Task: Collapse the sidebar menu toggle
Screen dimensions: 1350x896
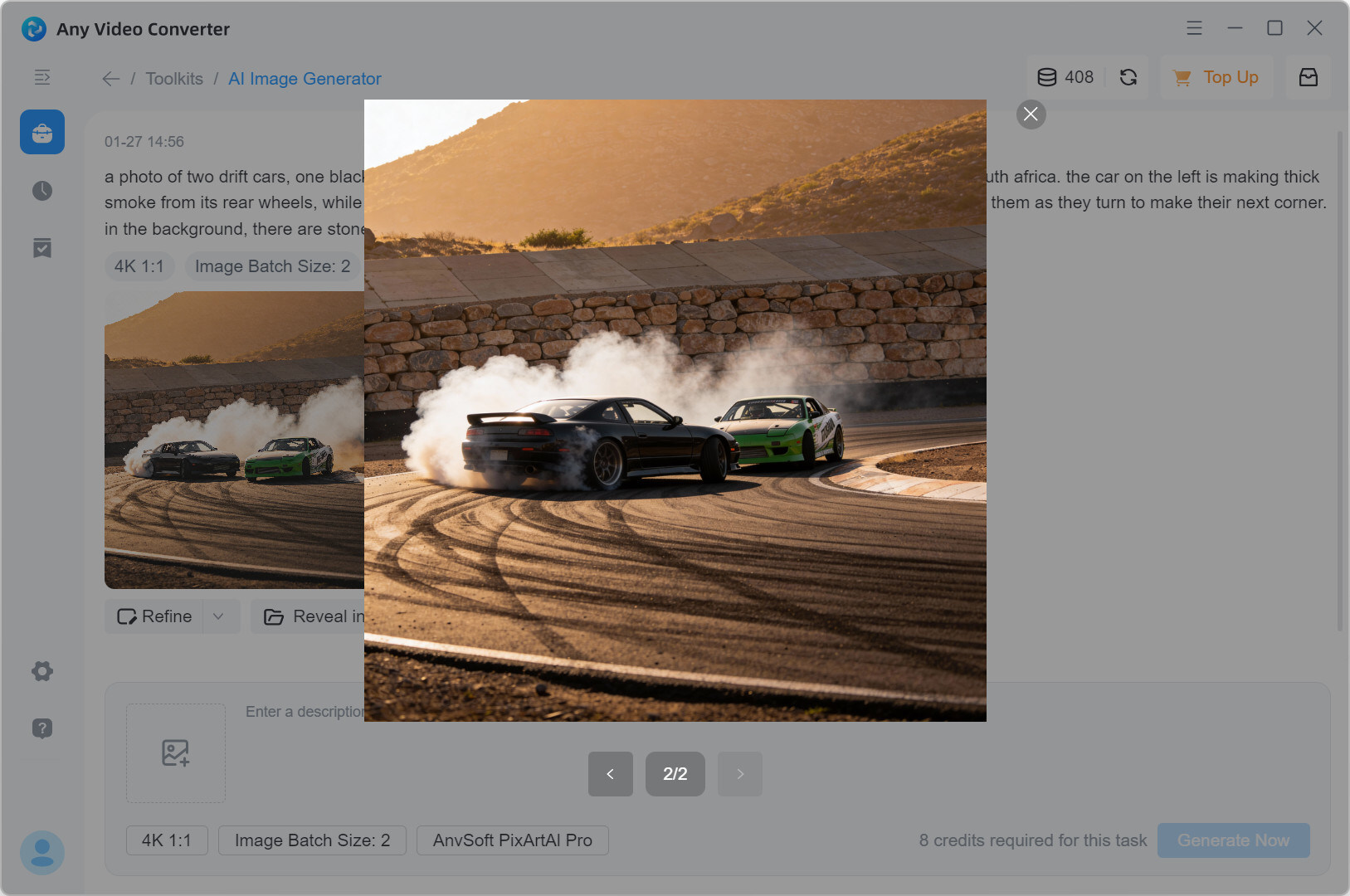Action: point(42,77)
